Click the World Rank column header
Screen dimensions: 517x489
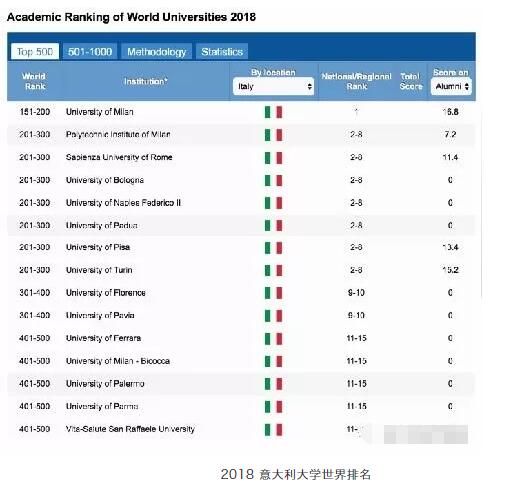tap(34, 81)
